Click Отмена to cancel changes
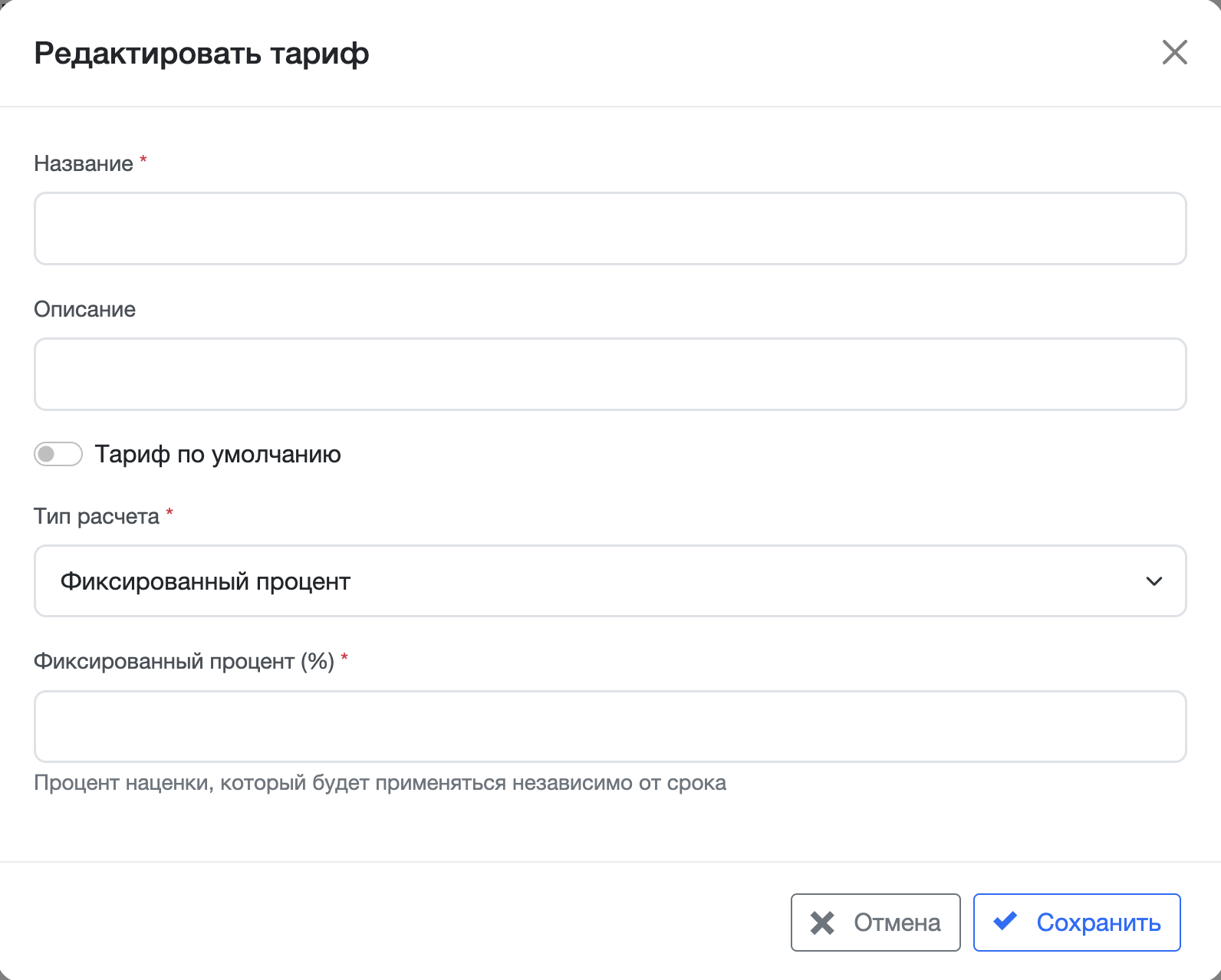Viewport: 1221px width, 980px height. tap(874, 922)
